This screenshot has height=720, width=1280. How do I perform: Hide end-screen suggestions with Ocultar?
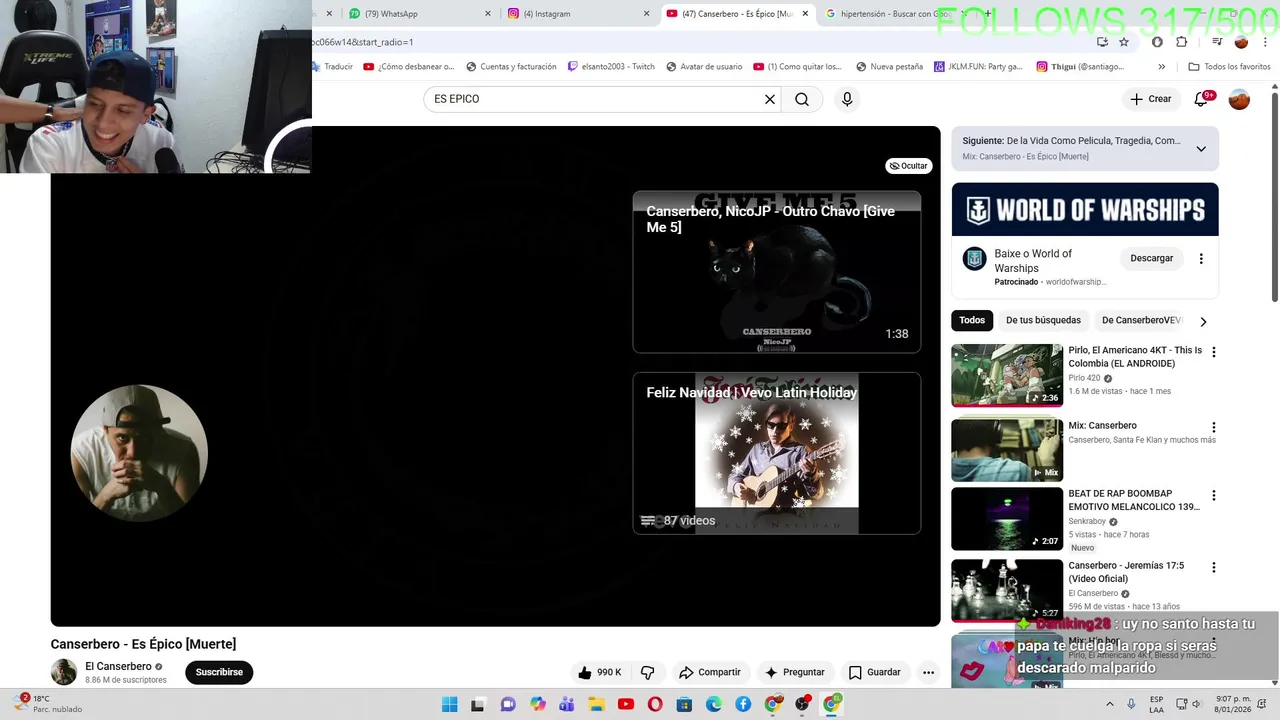[908, 166]
